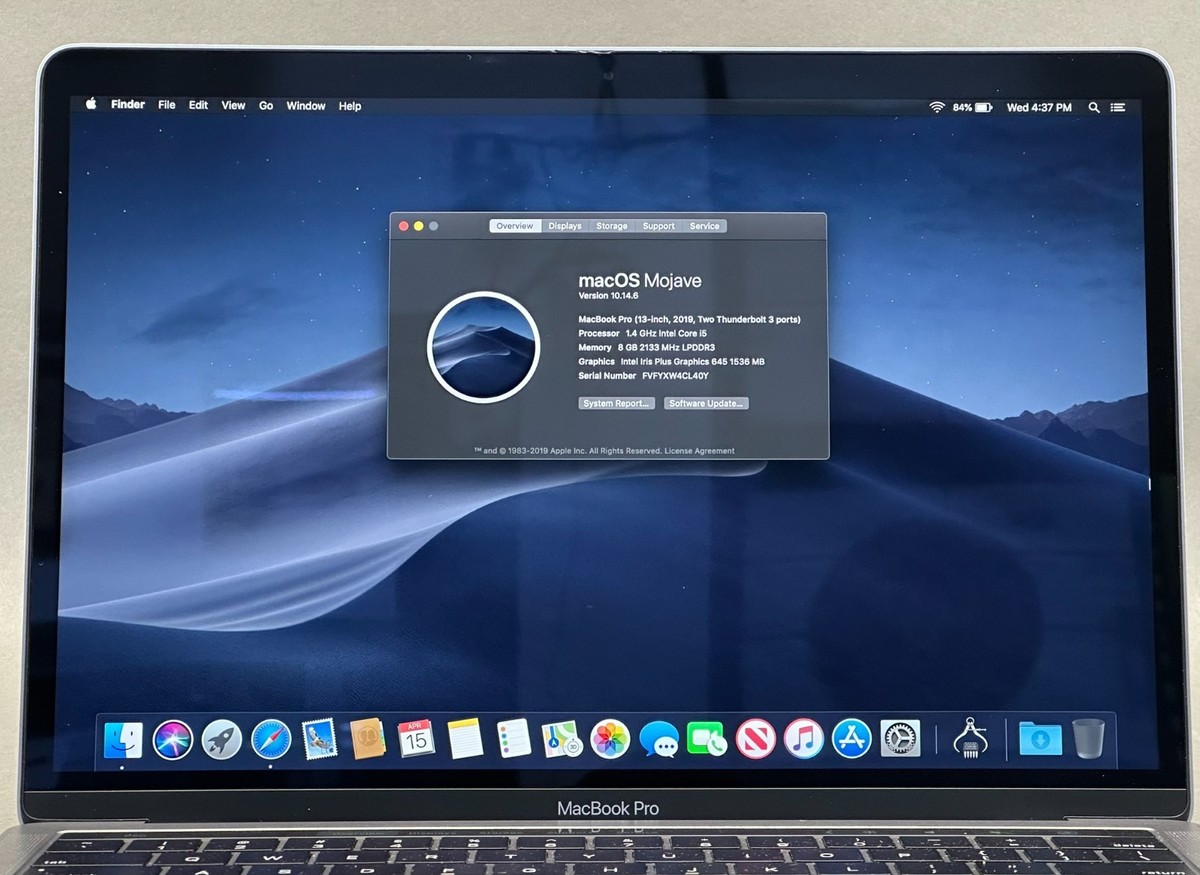Click the macOS Mojave circular image

pyautogui.click(x=483, y=347)
